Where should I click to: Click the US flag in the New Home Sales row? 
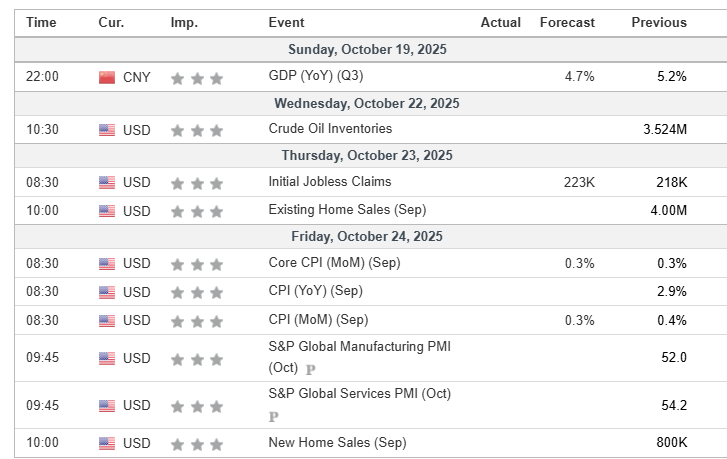(x=107, y=443)
